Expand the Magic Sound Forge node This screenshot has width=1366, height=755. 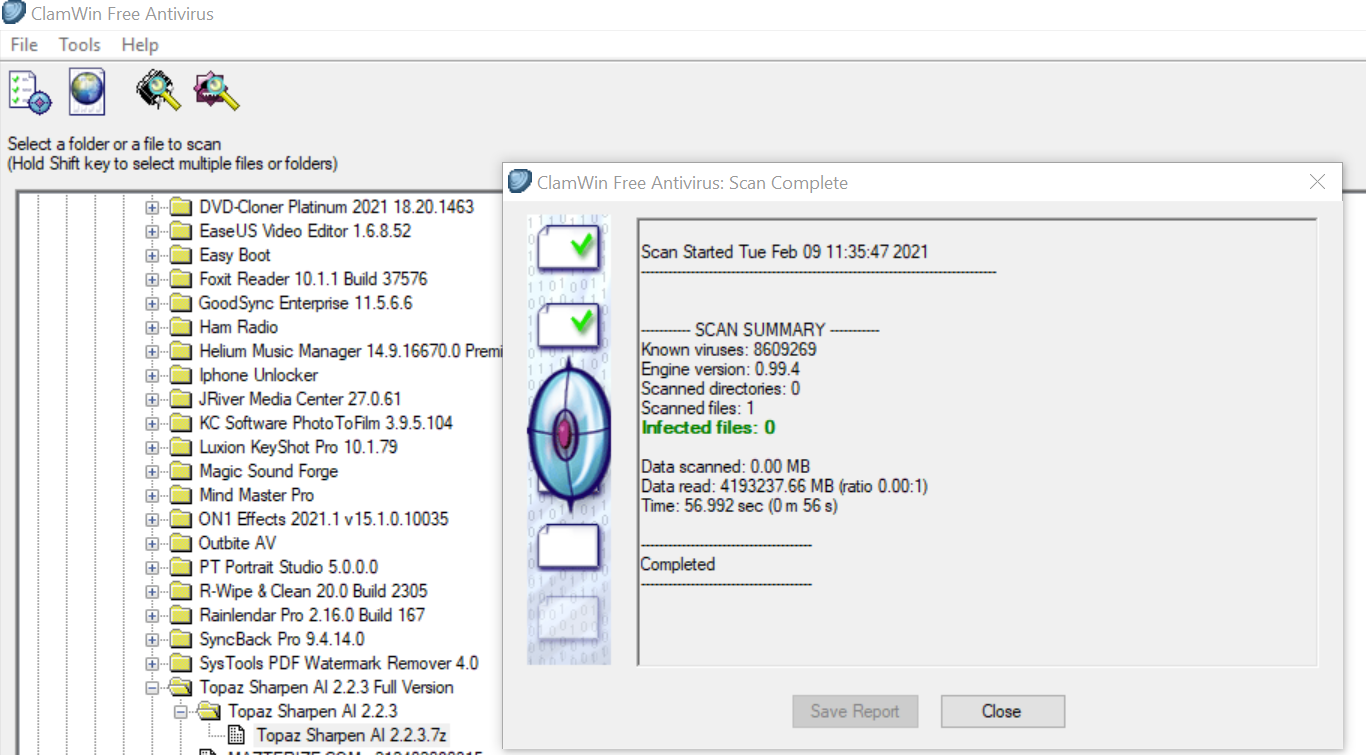coord(152,471)
